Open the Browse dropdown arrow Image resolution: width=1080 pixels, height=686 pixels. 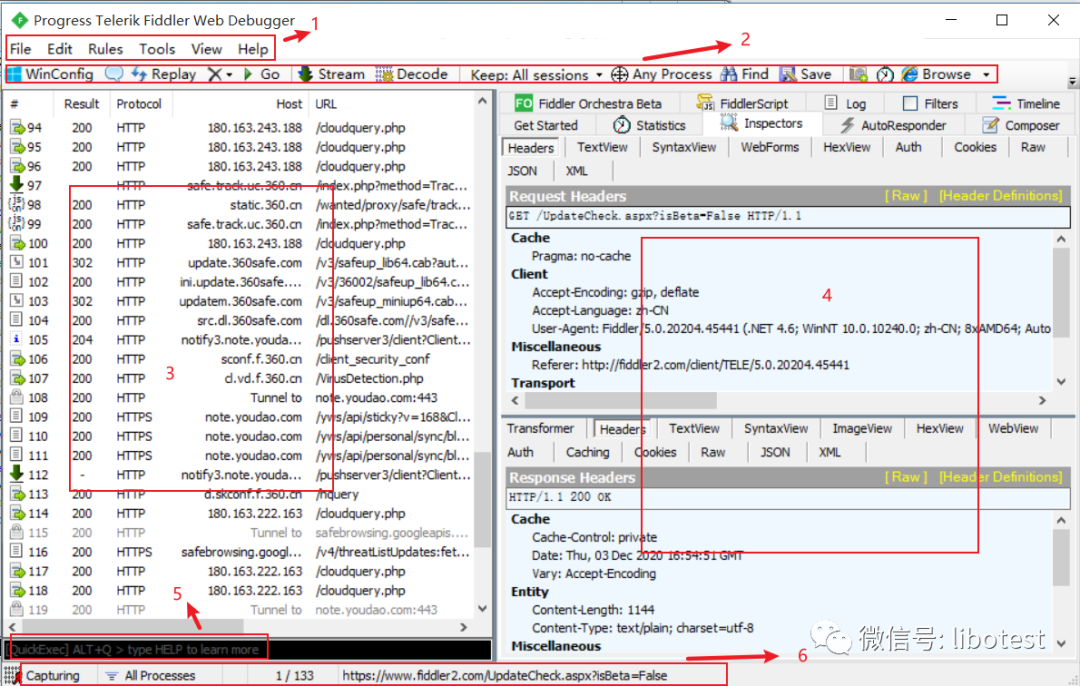[x=986, y=74]
